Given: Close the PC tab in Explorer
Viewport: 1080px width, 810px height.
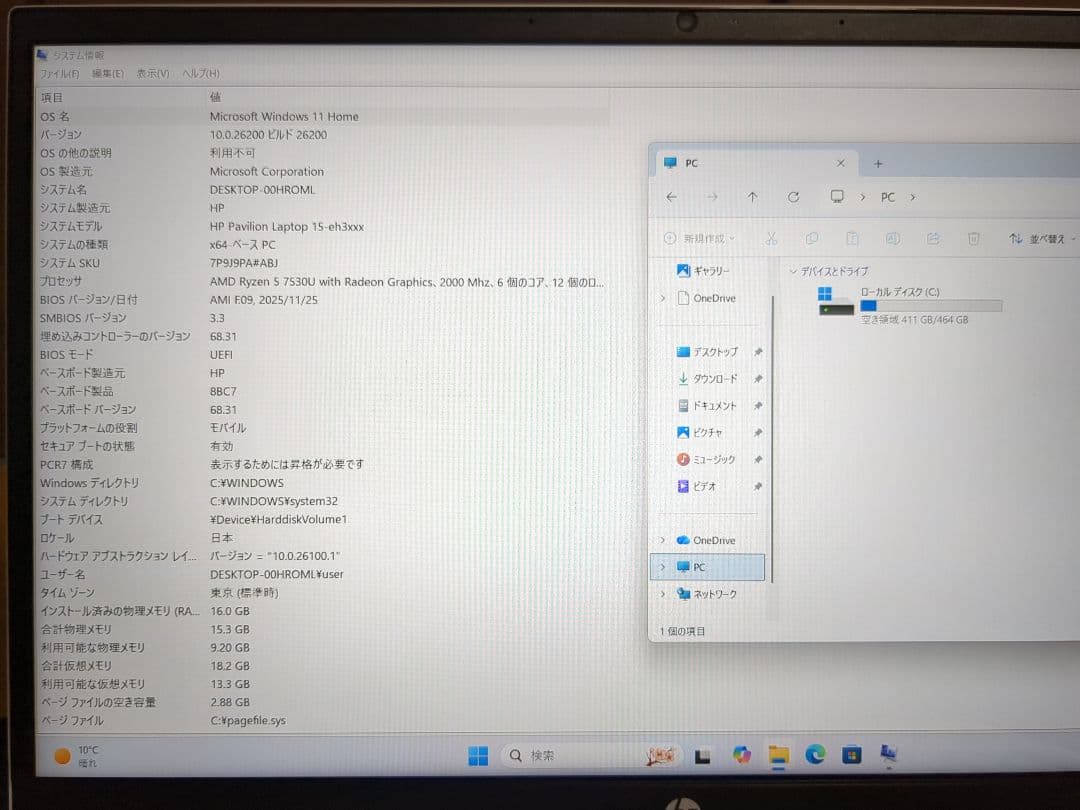Looking at the screenshot, I should [840, 163].
